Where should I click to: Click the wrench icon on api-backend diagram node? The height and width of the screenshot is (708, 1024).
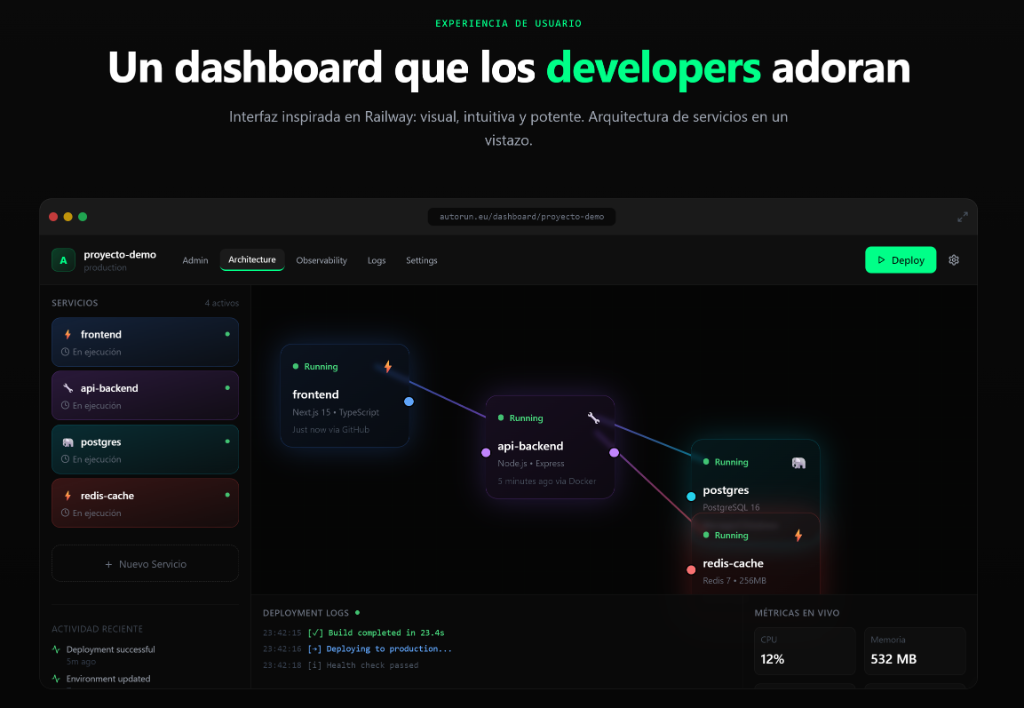coord(594,418)
